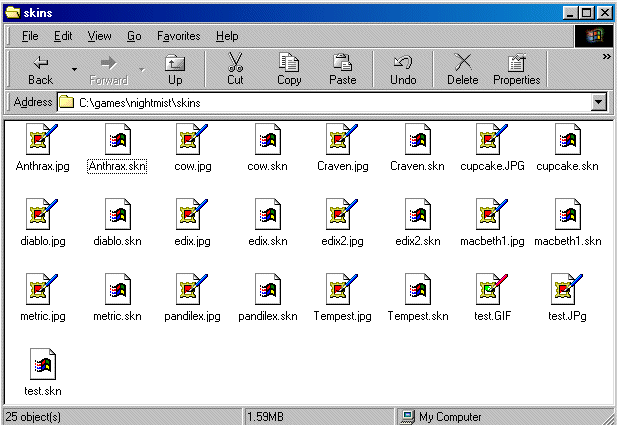Open the Back button history dropdown arrow
This screenshot has width=617, height=425.
(74, 69)
